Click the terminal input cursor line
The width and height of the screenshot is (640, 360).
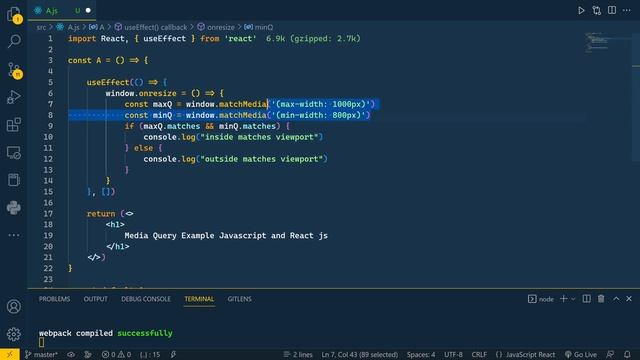point(42,342)
